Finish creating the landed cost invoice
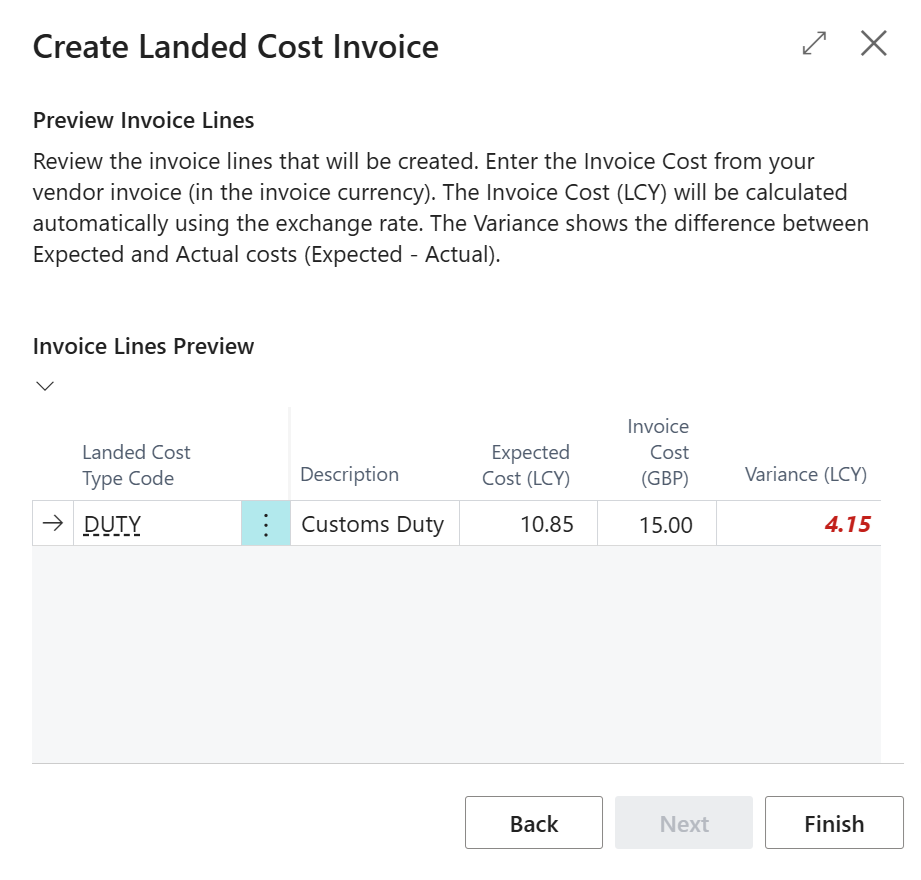 coord(833,823)
